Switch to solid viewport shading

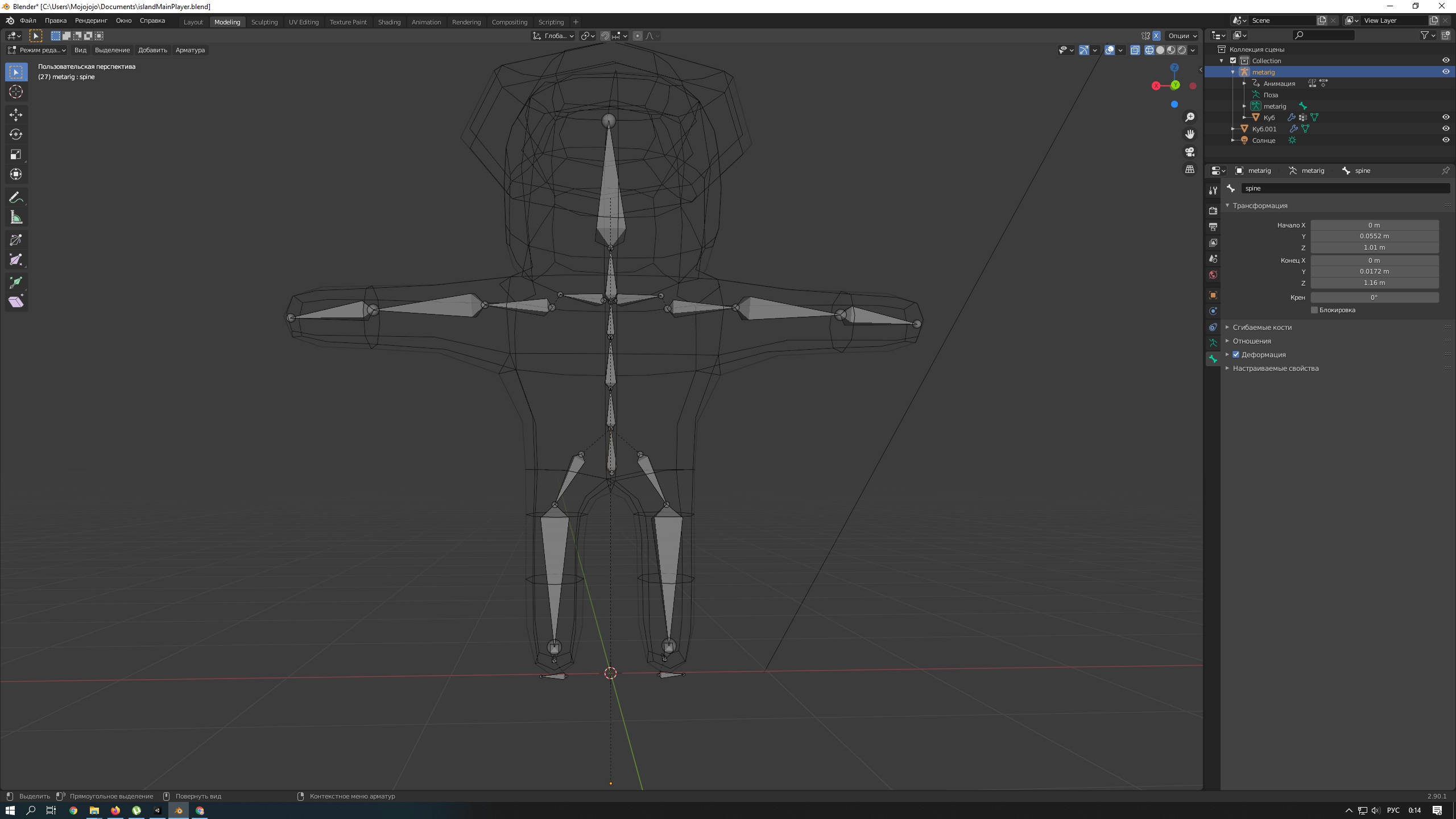pyautogui.click(x=1160, y=50)
